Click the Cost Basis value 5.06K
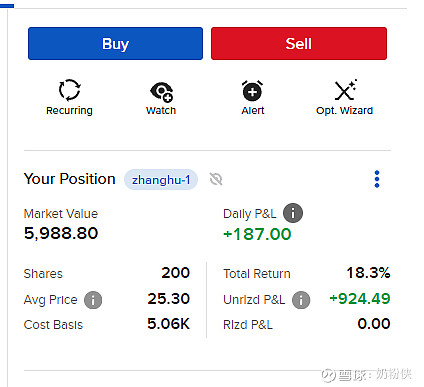This screenshot has height=387, width=424. point(168,324)
